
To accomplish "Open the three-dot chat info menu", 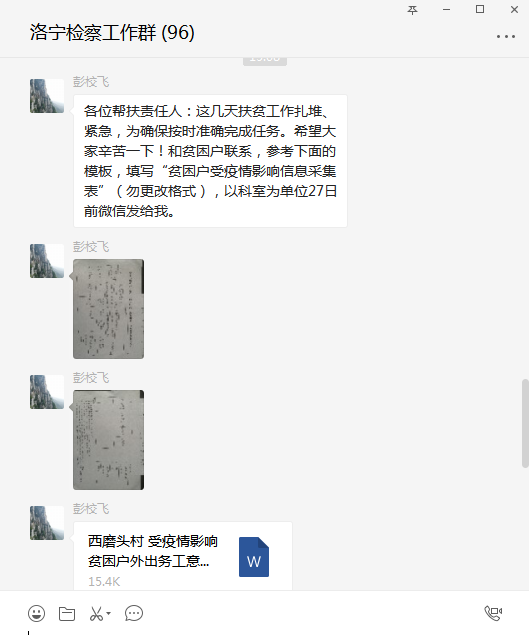I will pos(506,36).
